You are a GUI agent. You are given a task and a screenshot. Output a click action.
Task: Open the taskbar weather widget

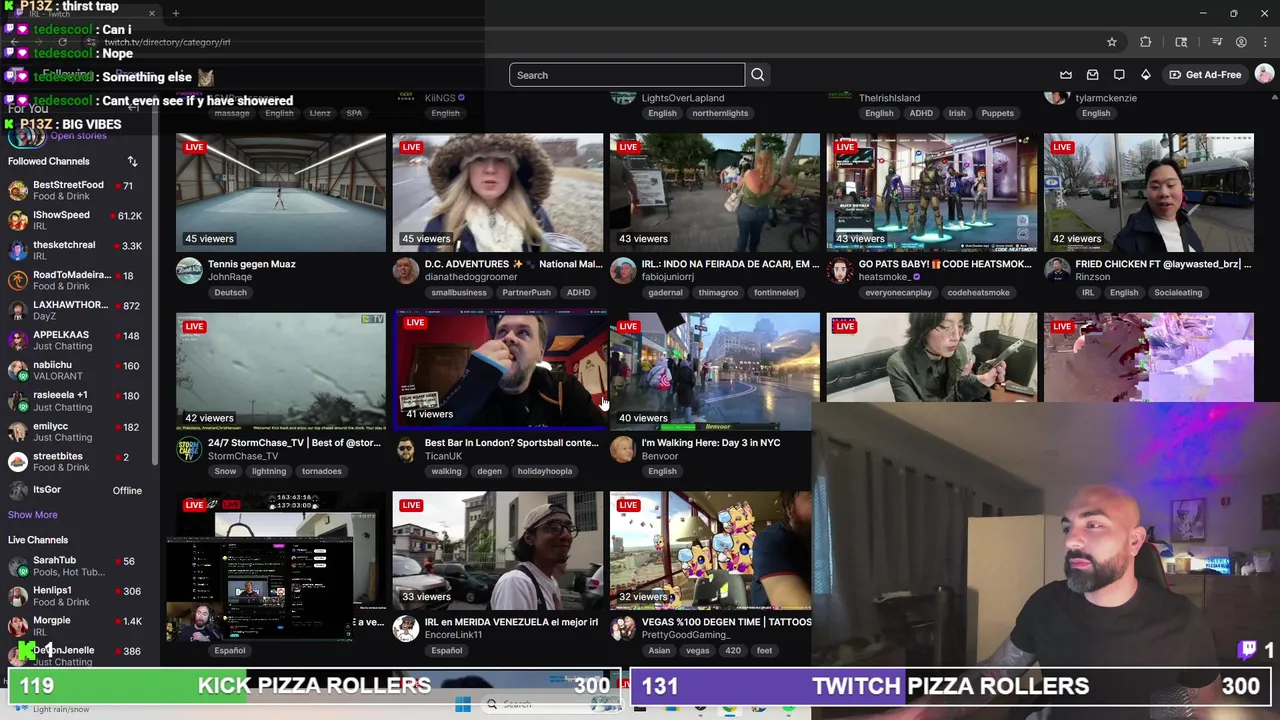point(50,708)
